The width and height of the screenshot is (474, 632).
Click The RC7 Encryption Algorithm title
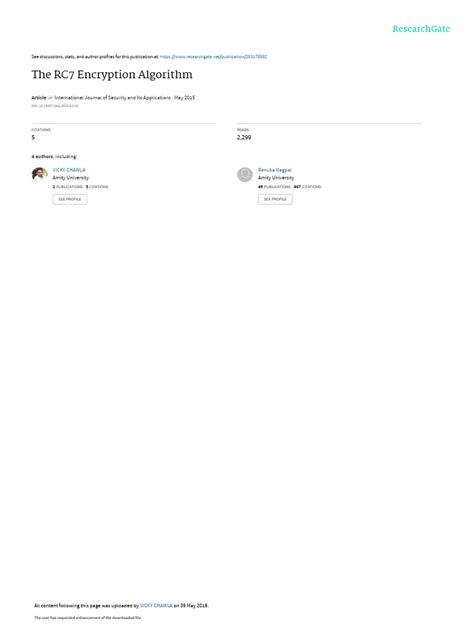pos(112,75)
